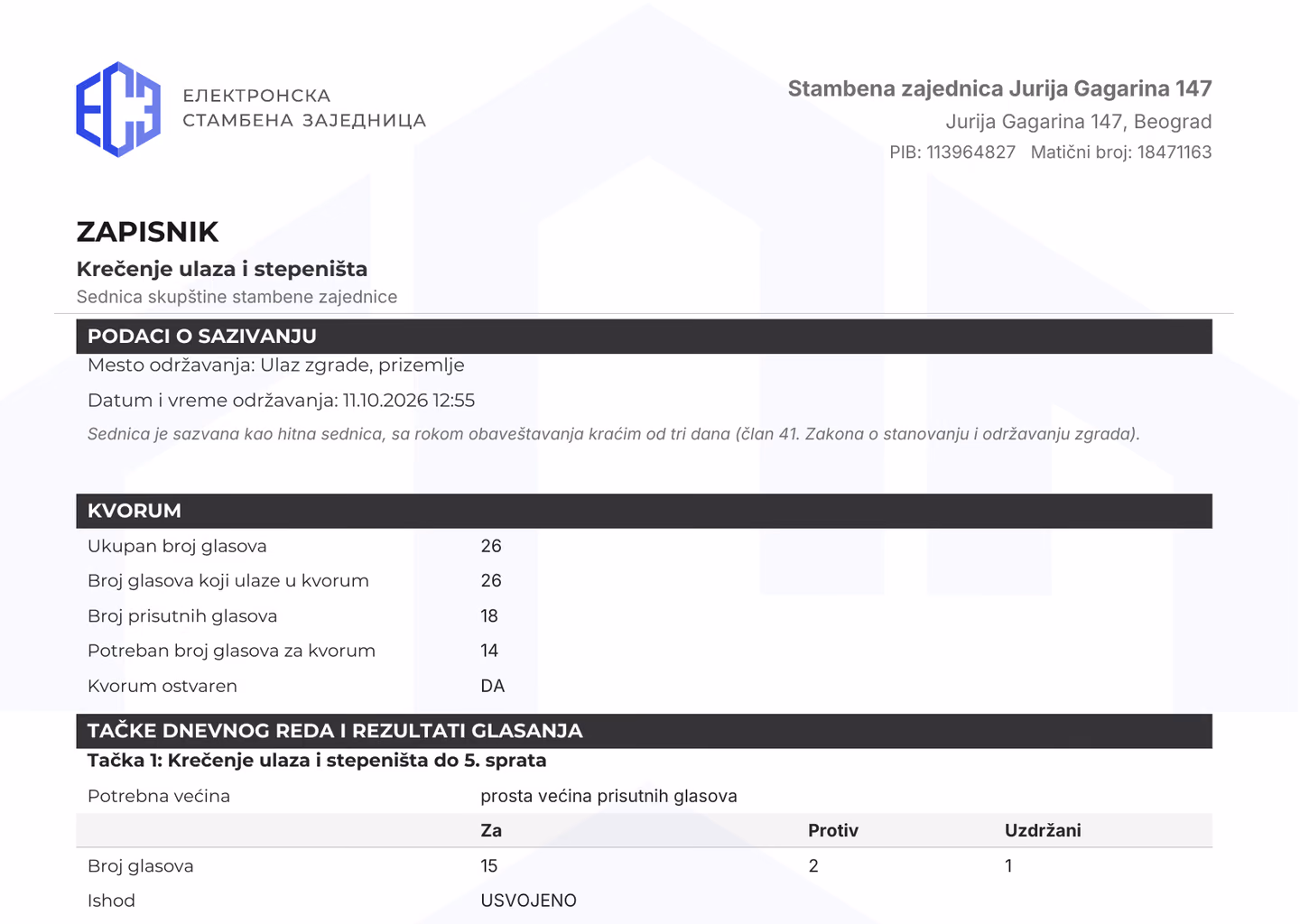This screenshot has height=924, width=1300.
Task: Select the ZAPISNIK title
Action: pyautogui.click(x=147, y=232)
